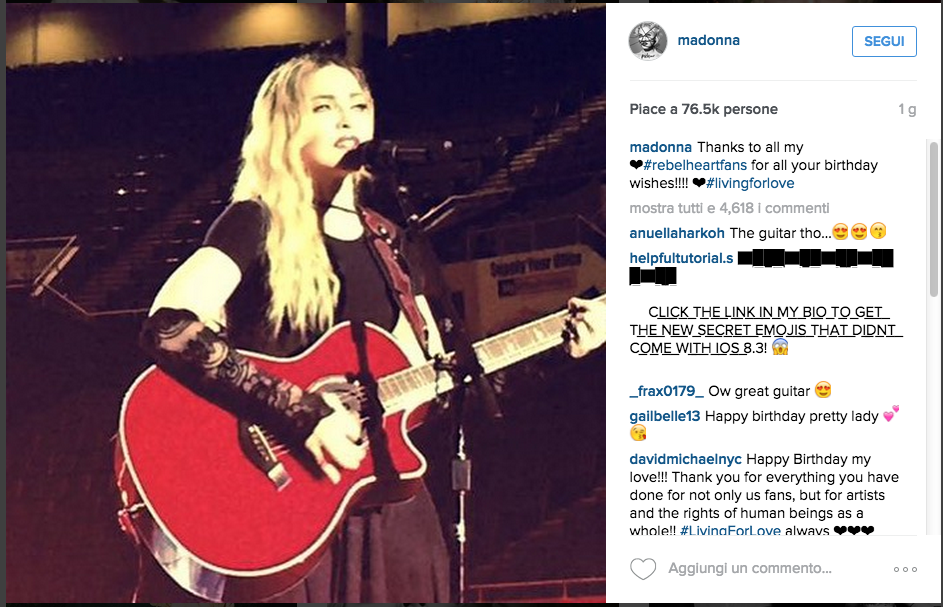This screenshot has height=607, width=943.
Task: Click the comments scrollbar thumb
Action: tap(933, 219)
